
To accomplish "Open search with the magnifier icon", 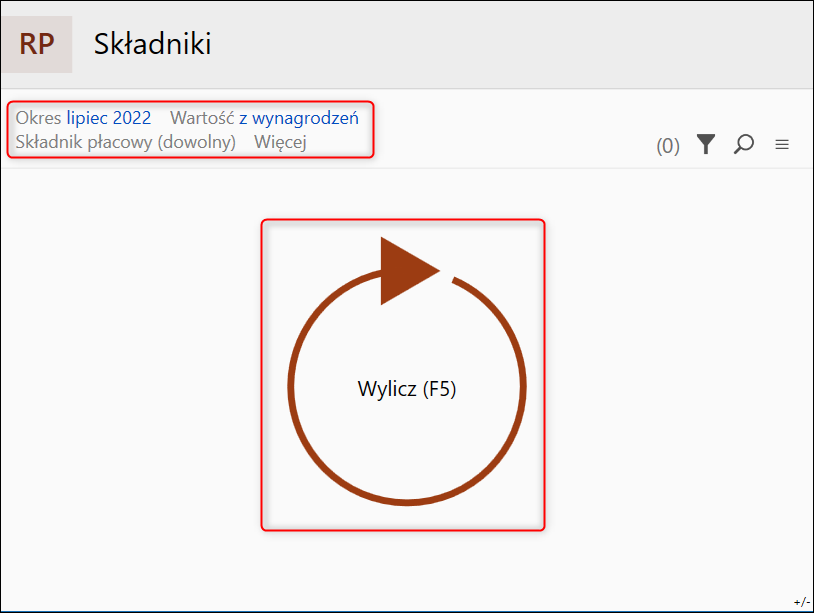I will 744,144.
